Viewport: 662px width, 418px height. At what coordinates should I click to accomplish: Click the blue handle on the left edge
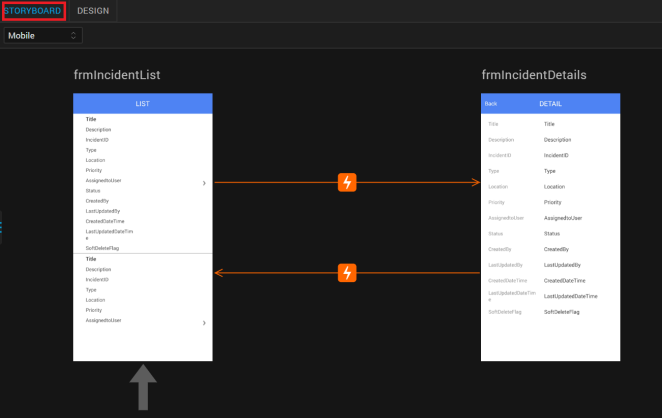tap(1, 227)
